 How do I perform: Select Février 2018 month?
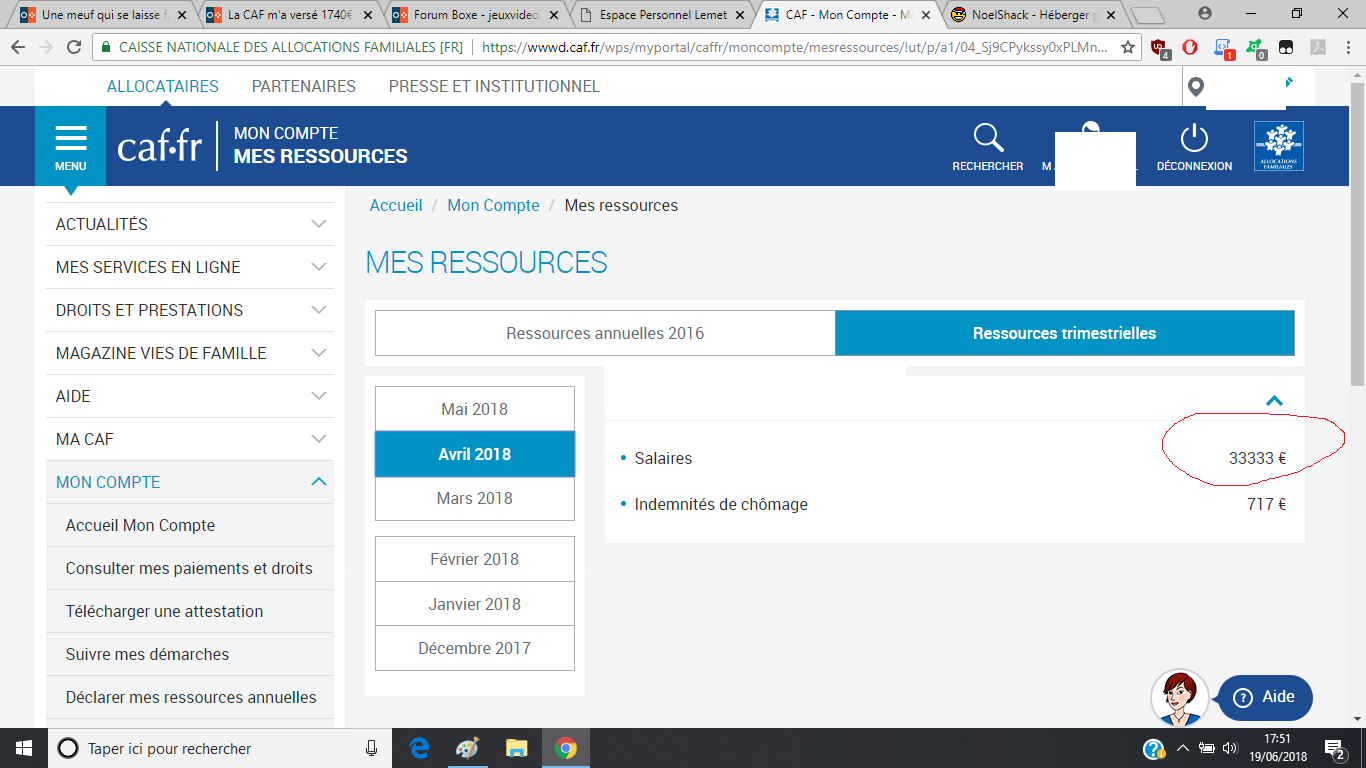pos(475,559)
